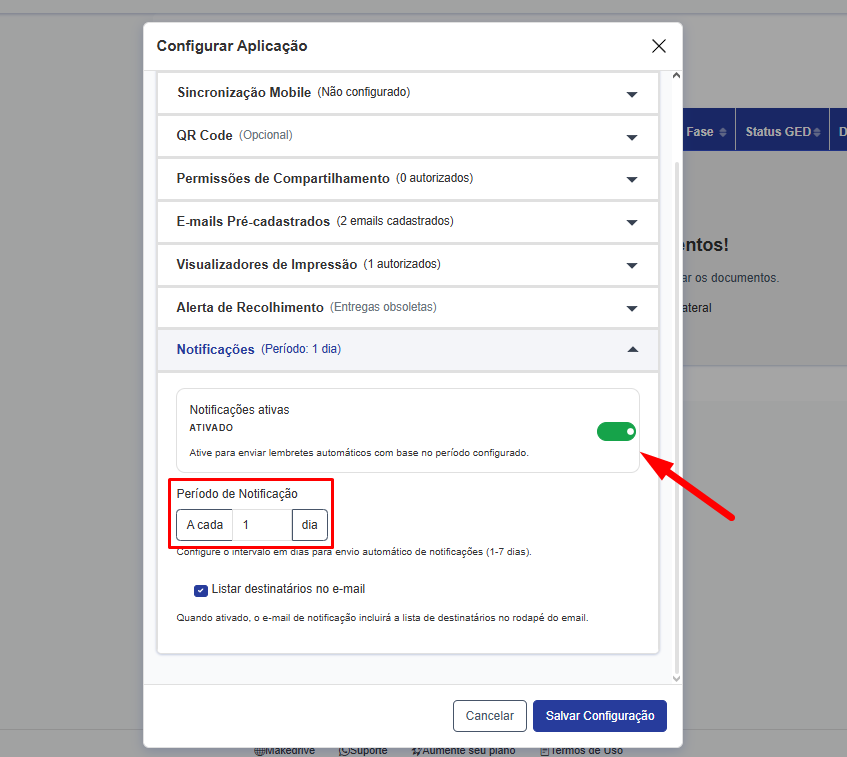Expand Alerta de Recolhimento section

click(x=631, y=308)
